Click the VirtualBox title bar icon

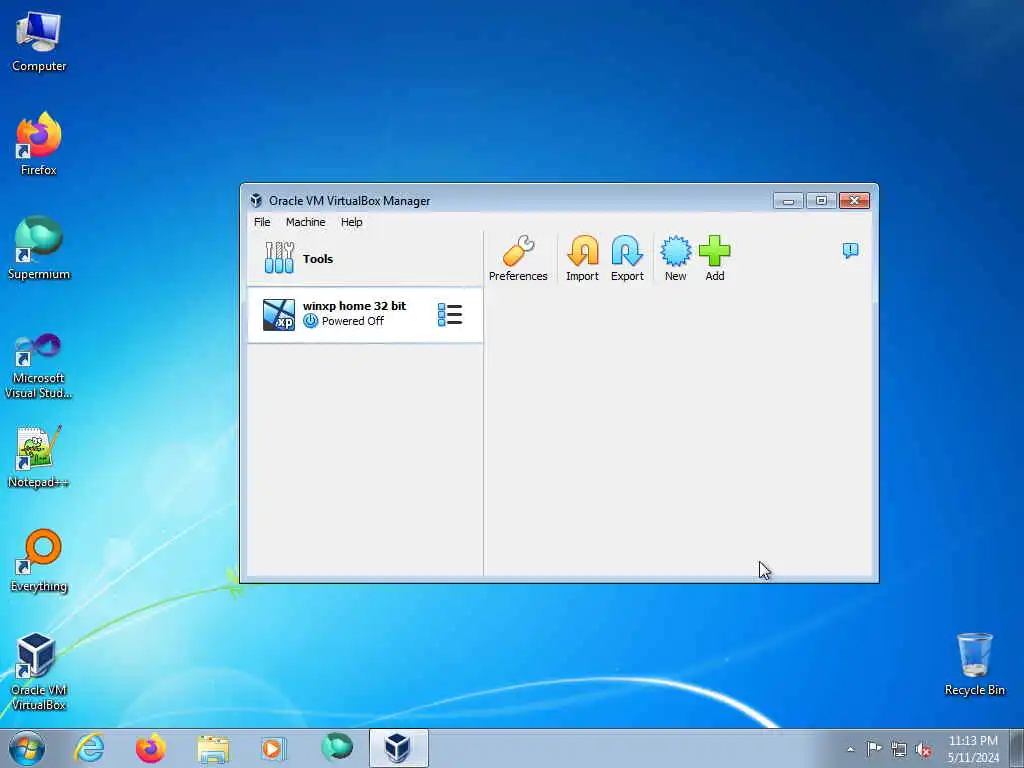256,200
